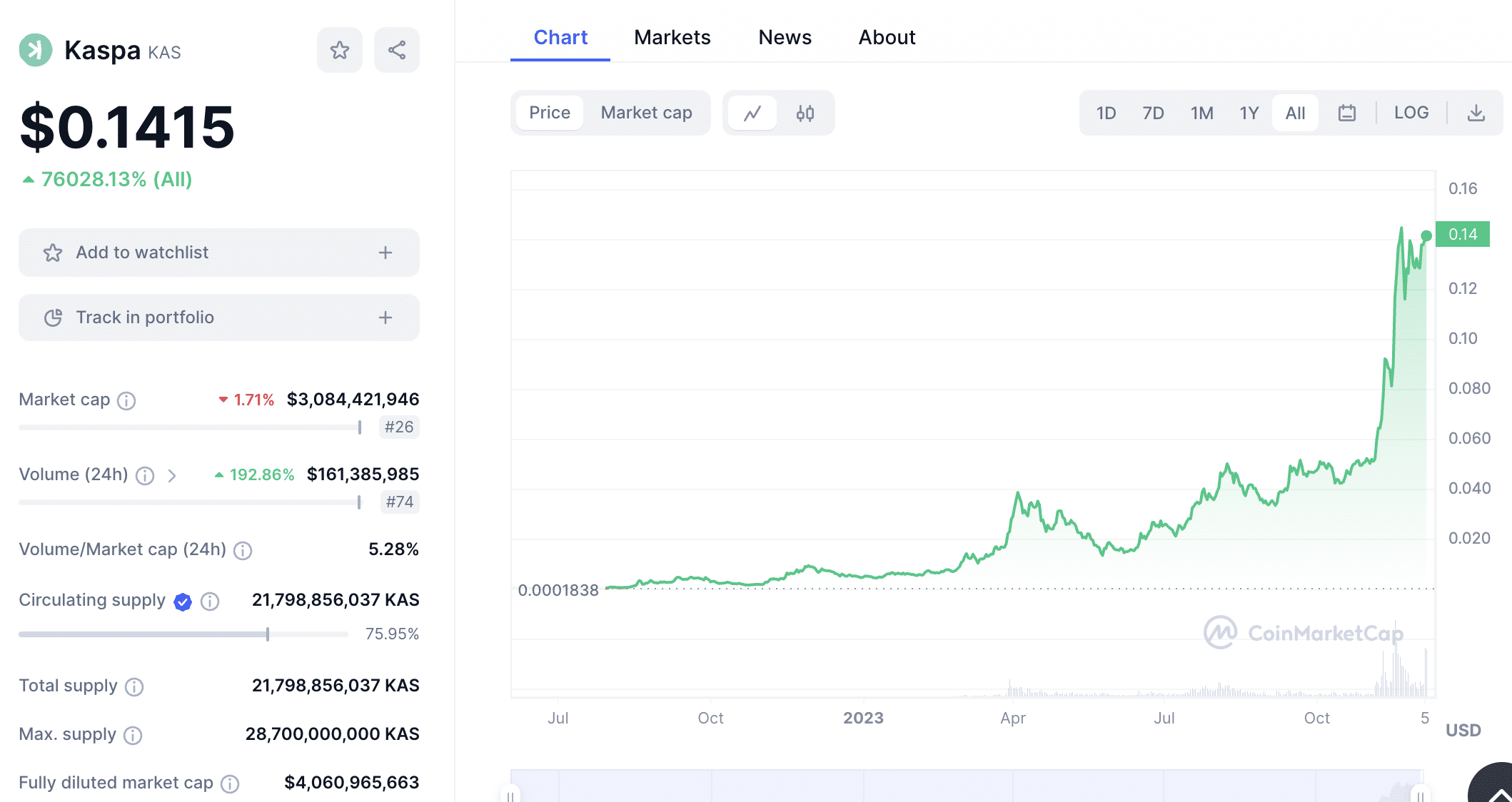Select the 7D time range
Screen dimensions: 1512x802
tap(1153, 113)
